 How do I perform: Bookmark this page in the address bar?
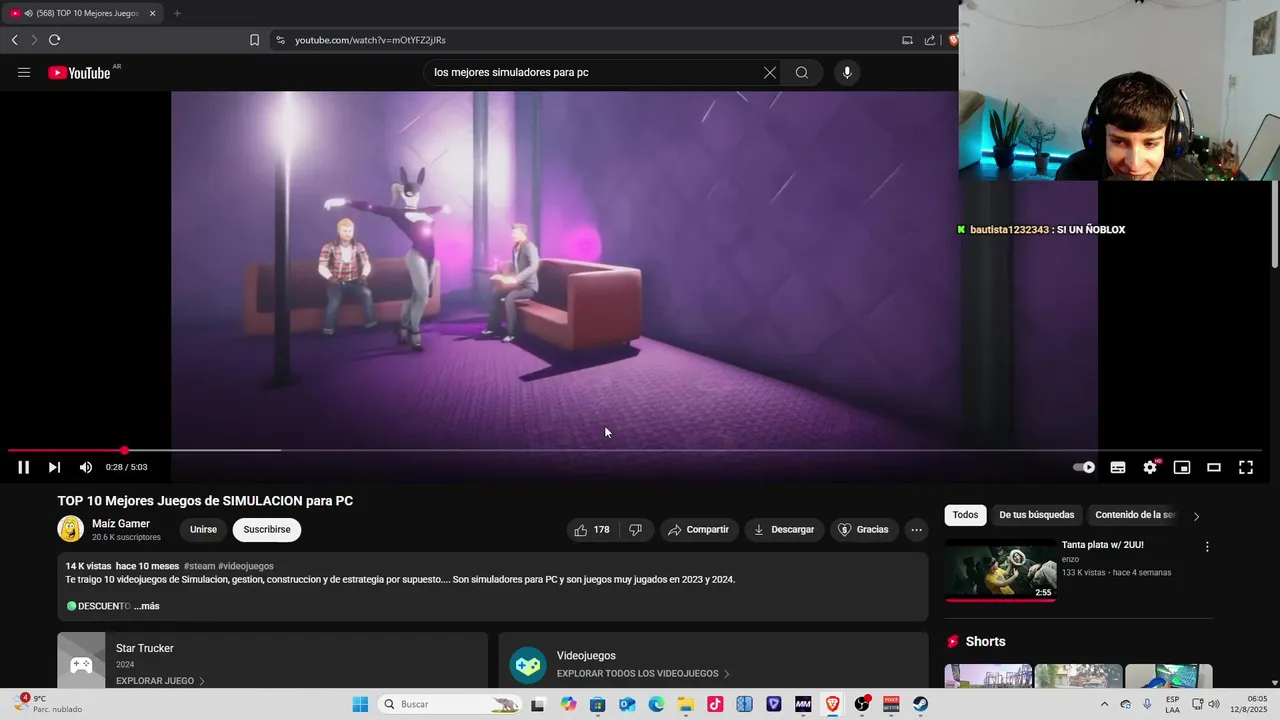point(254,40)
